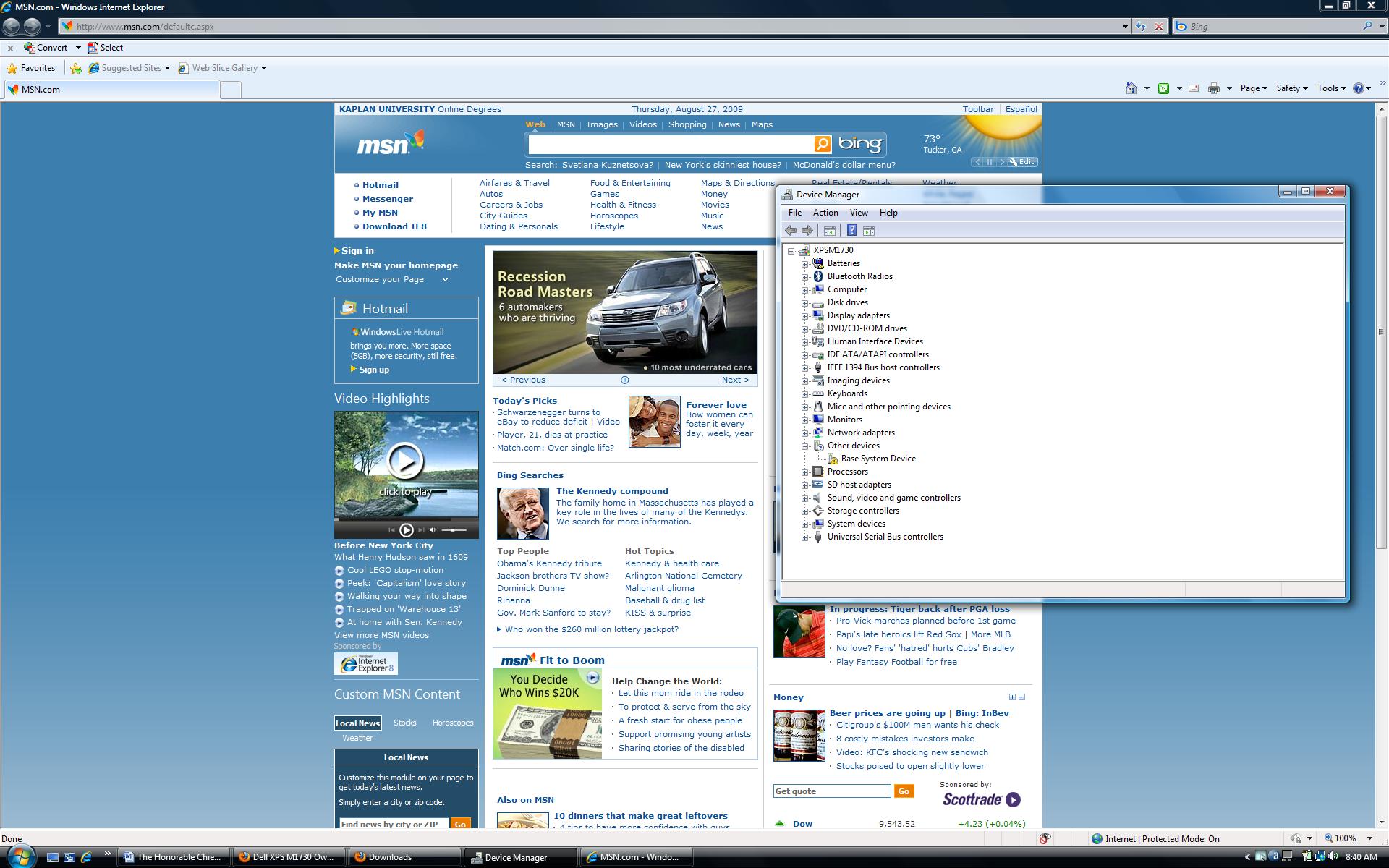1389x868 pixels.
Task: Click the Go button next to Get quote
Action: click(x=904, y=791)
